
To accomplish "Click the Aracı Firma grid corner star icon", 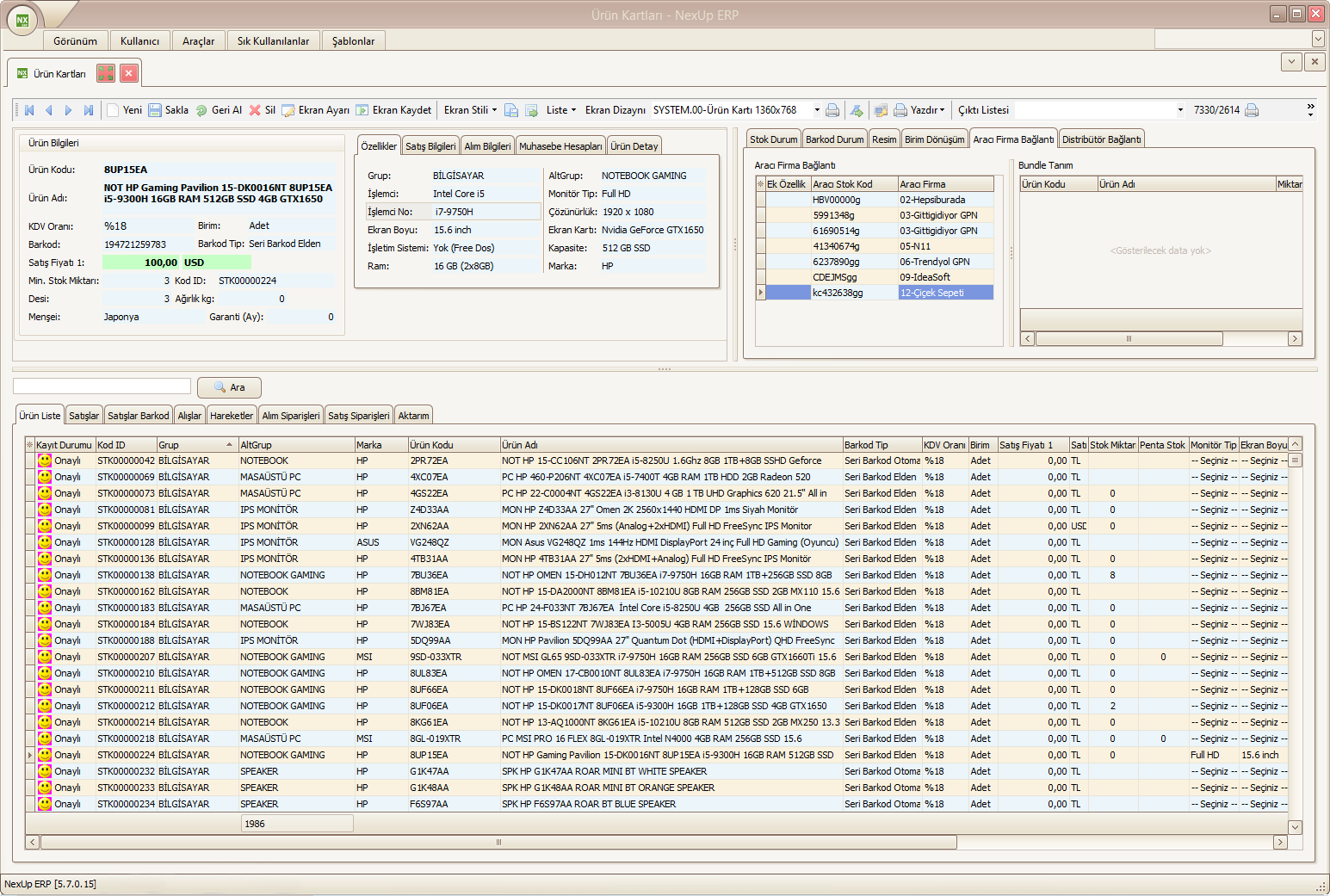I will pos(760,184).
